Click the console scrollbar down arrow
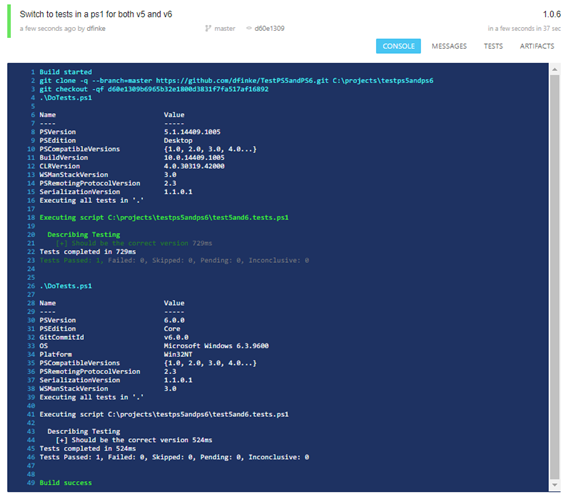570x503 pixels. point(555,484)
